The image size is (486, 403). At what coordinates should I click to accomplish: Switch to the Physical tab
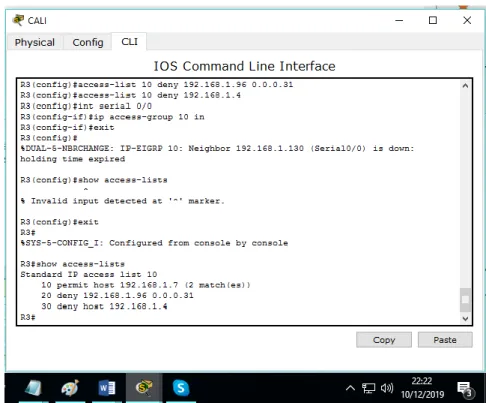tap(34, 42)
